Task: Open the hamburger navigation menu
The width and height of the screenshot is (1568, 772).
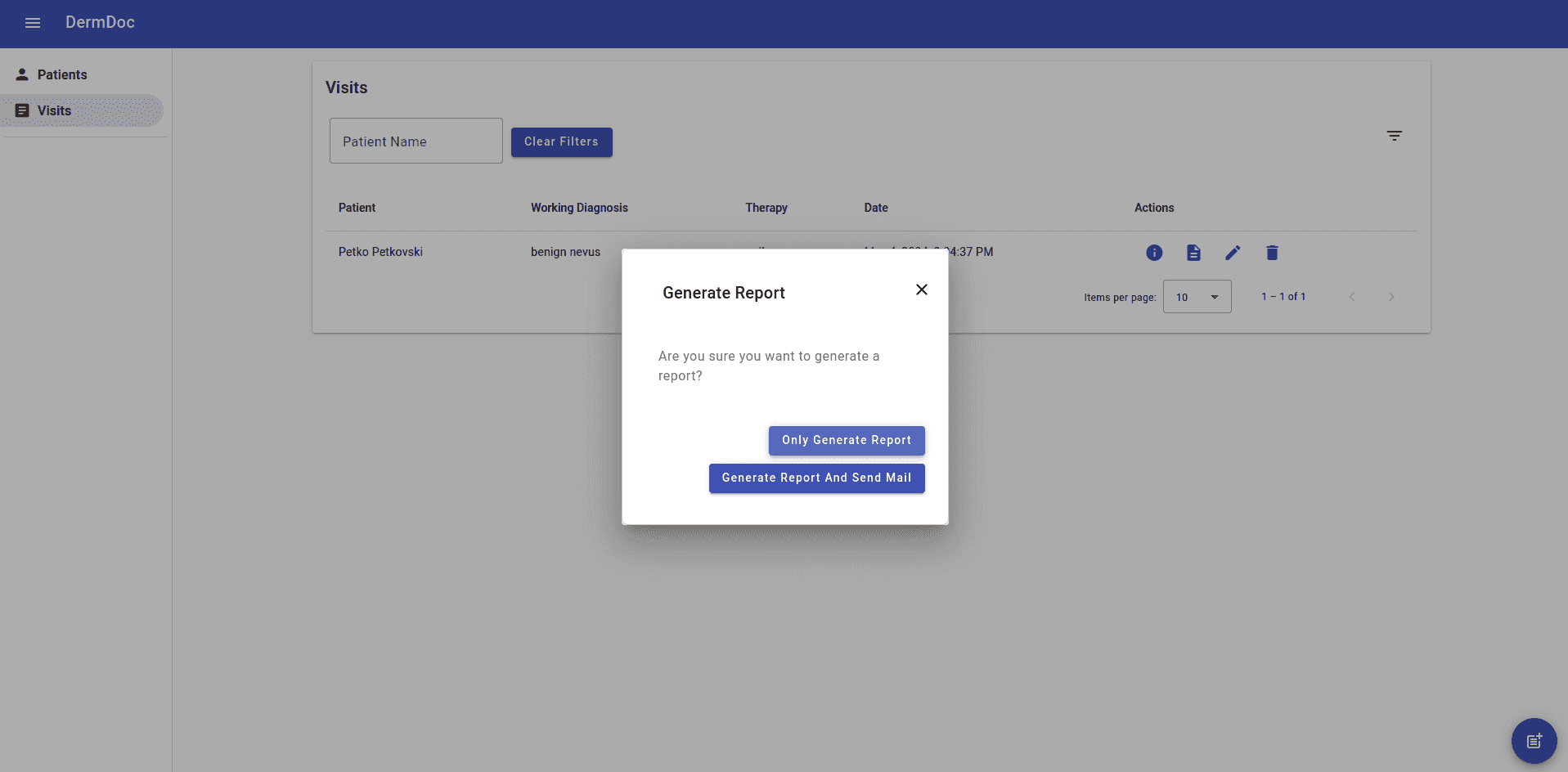Action: 33,23
